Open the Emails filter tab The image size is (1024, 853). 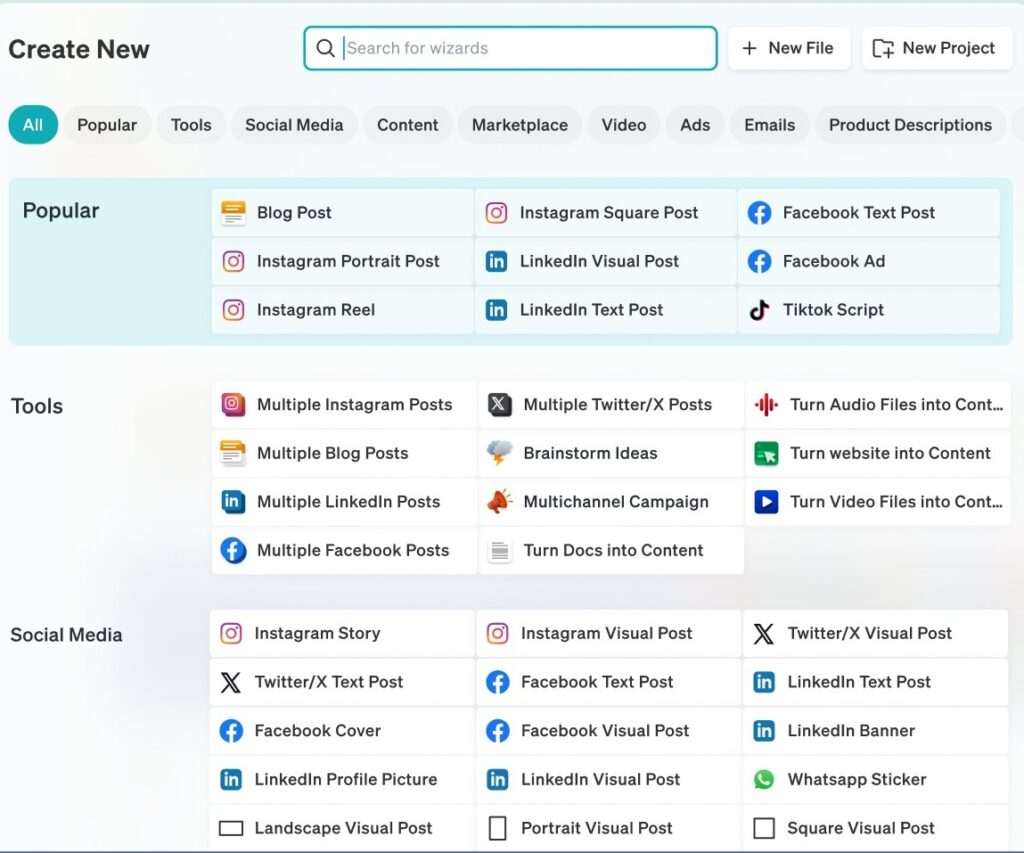(769, 125)
